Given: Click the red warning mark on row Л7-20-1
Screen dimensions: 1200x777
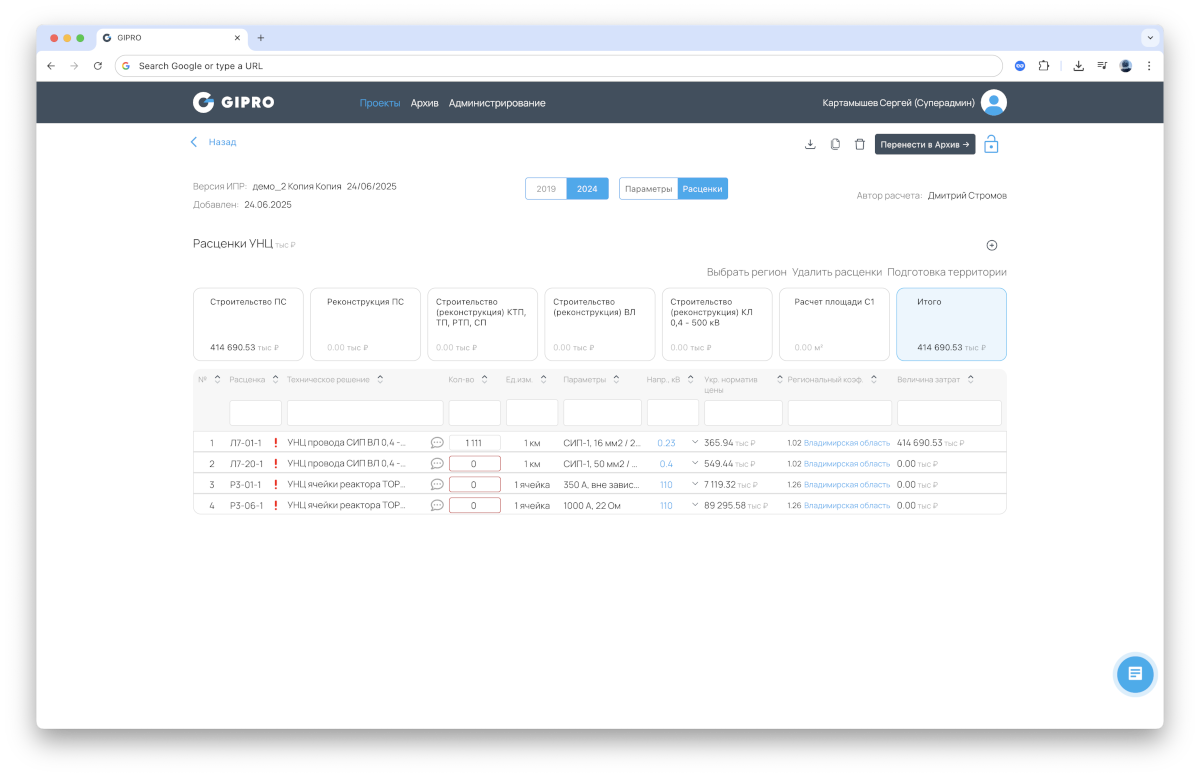Looking at the screenshot, I should coord(275,463).
